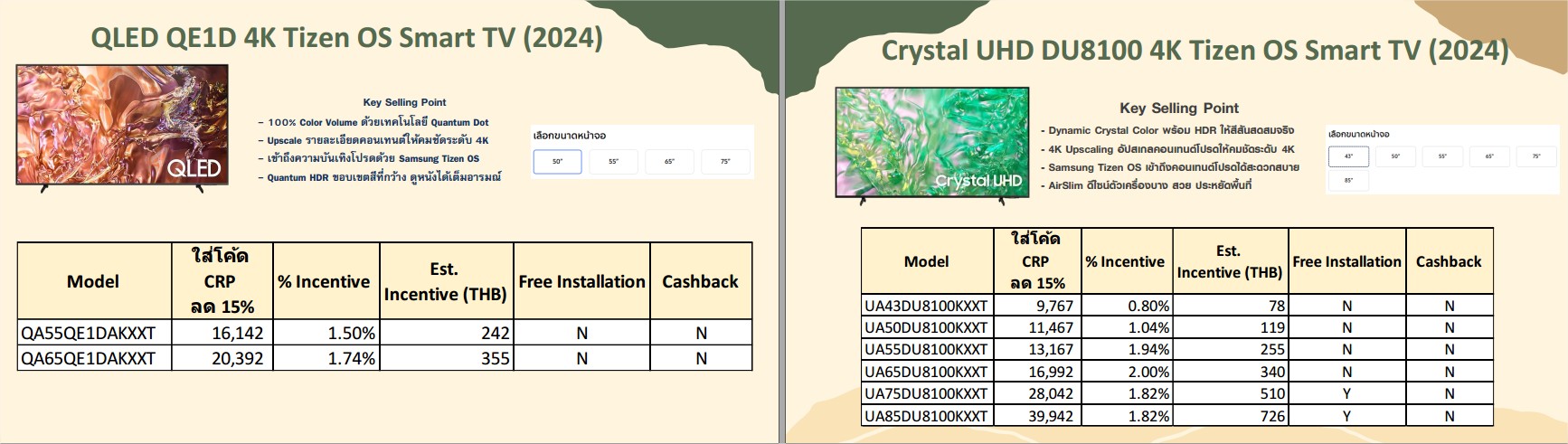The image size is (1568, 444).
Task: Select the 65" screen size on Crystal UHD slide
Action: [x=1489, y=156]
